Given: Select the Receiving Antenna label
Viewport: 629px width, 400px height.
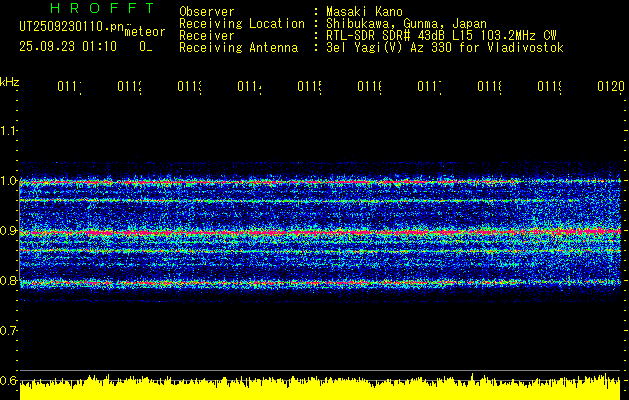Looking at the screenshot, I should pyautogui.click(x=238, y=47).
